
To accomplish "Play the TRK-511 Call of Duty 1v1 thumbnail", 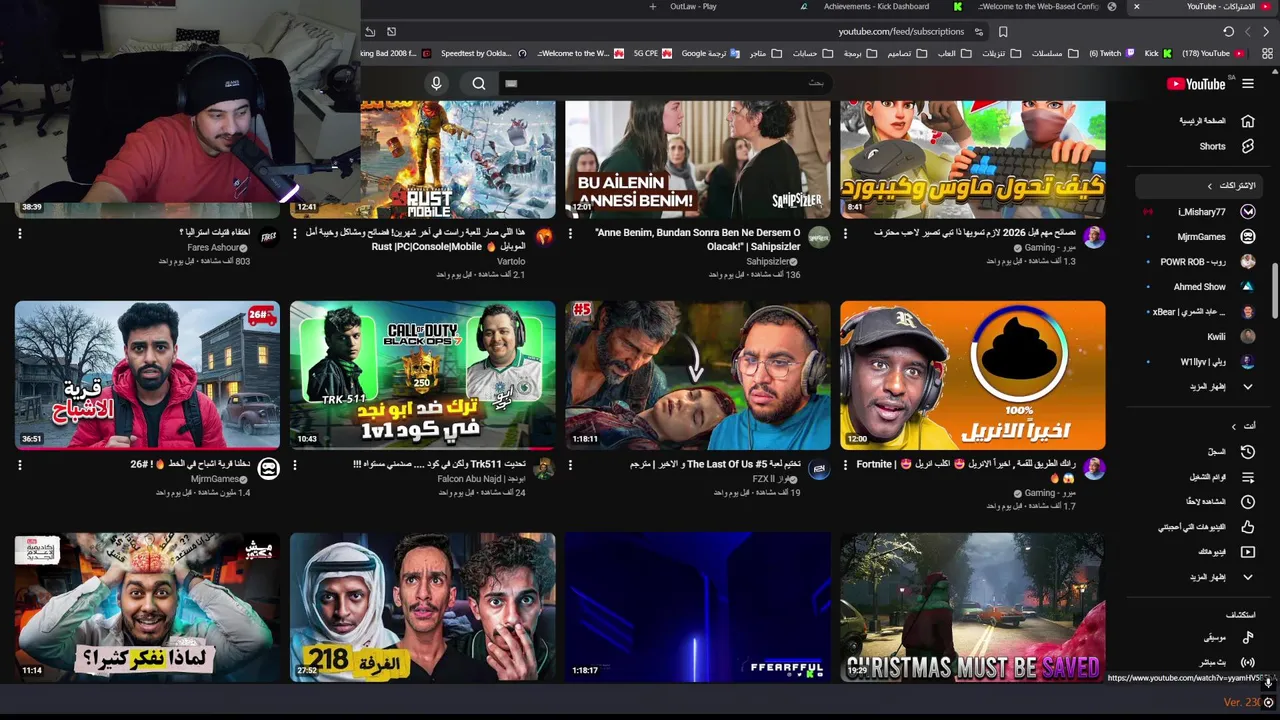I will [422, 375].
